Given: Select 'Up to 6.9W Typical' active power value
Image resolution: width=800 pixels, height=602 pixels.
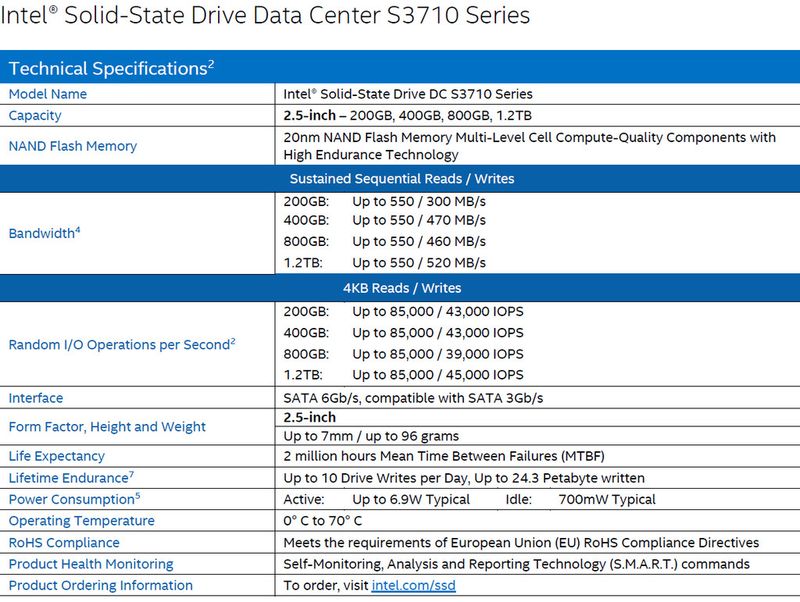Looking at the screenshot, I should coord(411,499).
